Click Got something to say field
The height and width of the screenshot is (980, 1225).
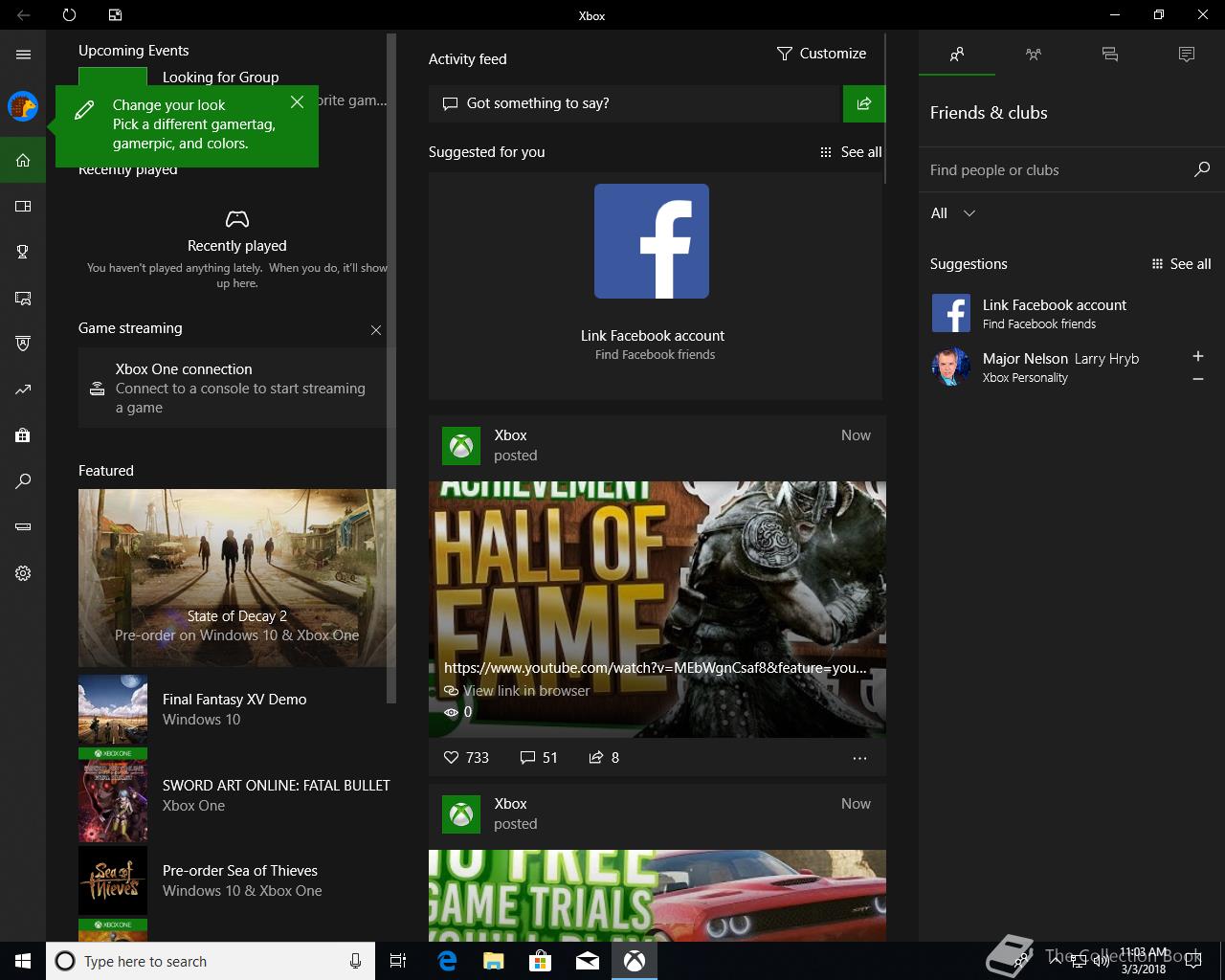click(635, 103)
